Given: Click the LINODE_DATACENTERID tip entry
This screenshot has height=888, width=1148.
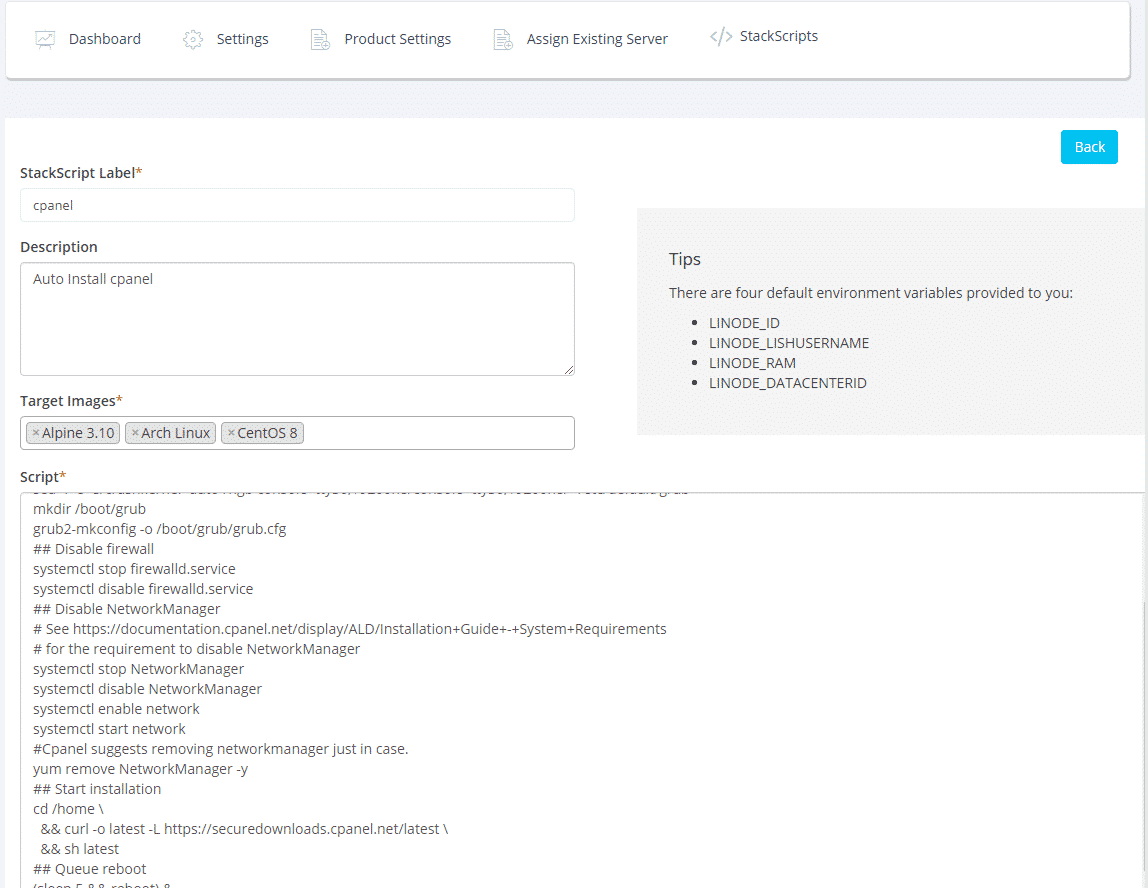Looking at the screenshot, I should (x=787, y=383).
